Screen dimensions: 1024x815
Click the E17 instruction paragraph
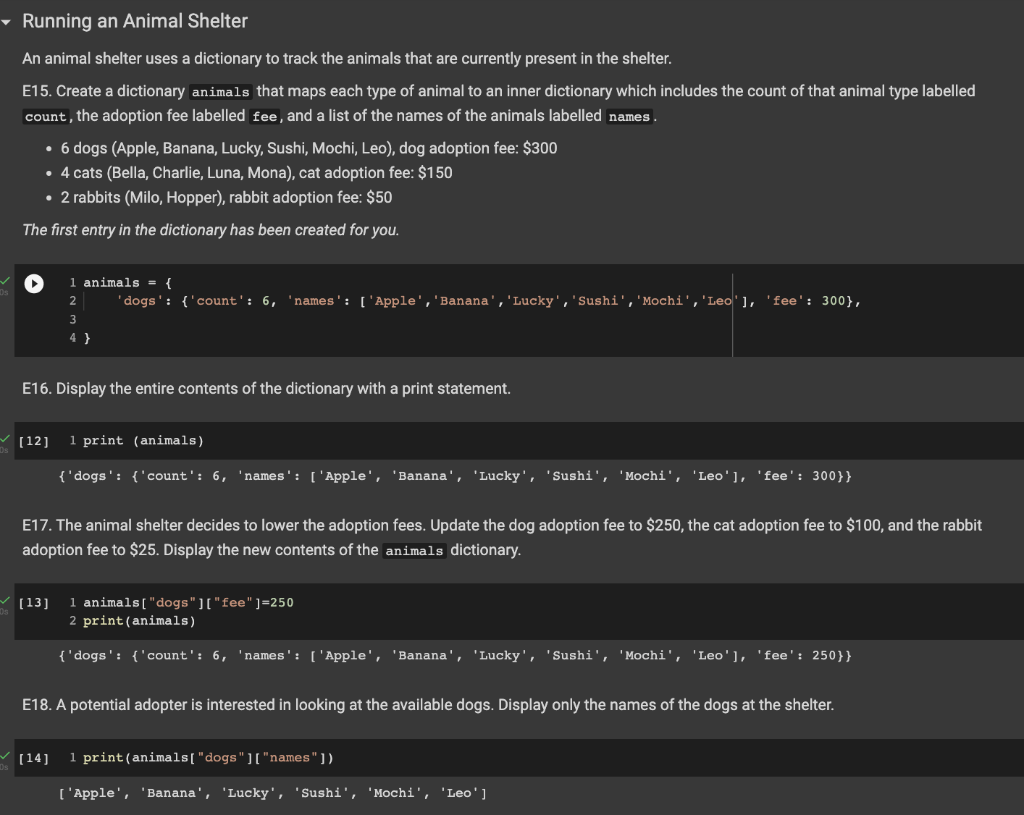(502, 537)
